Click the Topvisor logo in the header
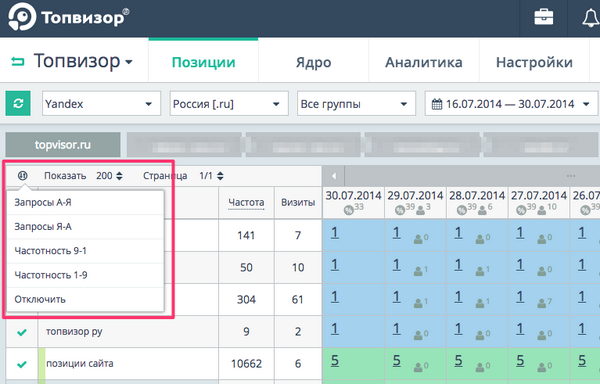This screenshot has width=600, height=384. point(69,17)
